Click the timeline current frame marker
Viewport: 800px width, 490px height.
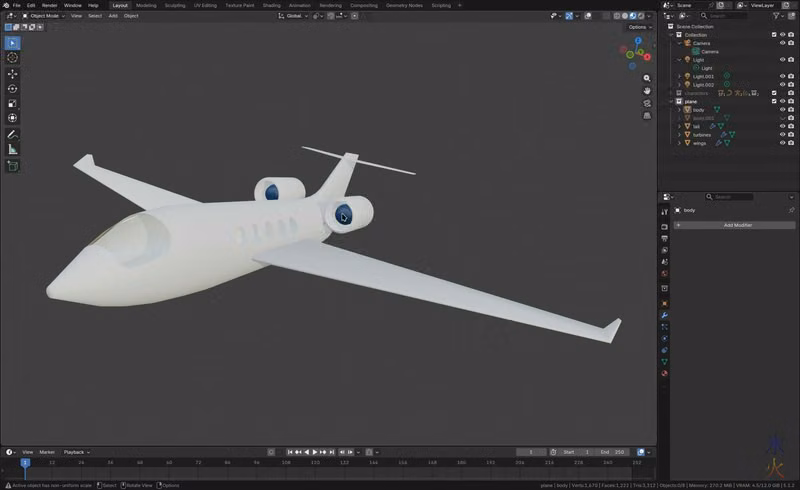[x=25, y=462]
